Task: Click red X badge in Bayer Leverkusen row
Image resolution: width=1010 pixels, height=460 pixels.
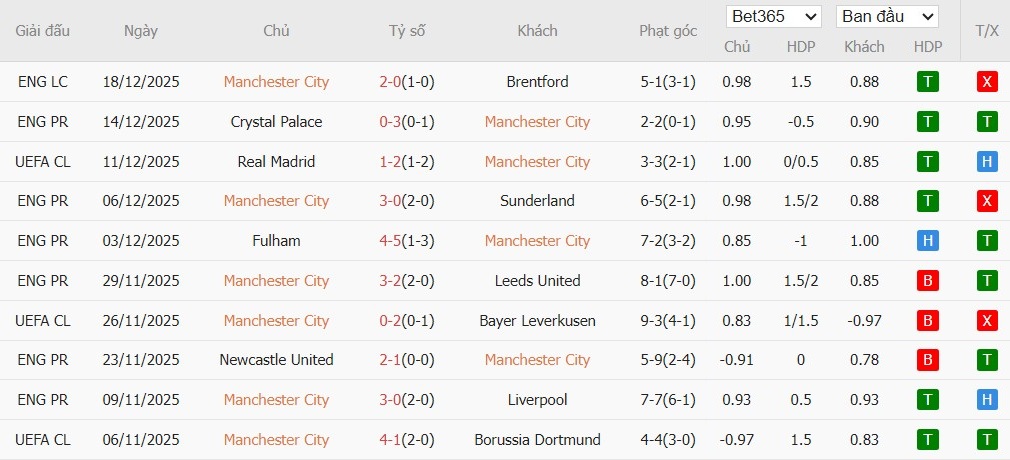Action: click(987, 321)
